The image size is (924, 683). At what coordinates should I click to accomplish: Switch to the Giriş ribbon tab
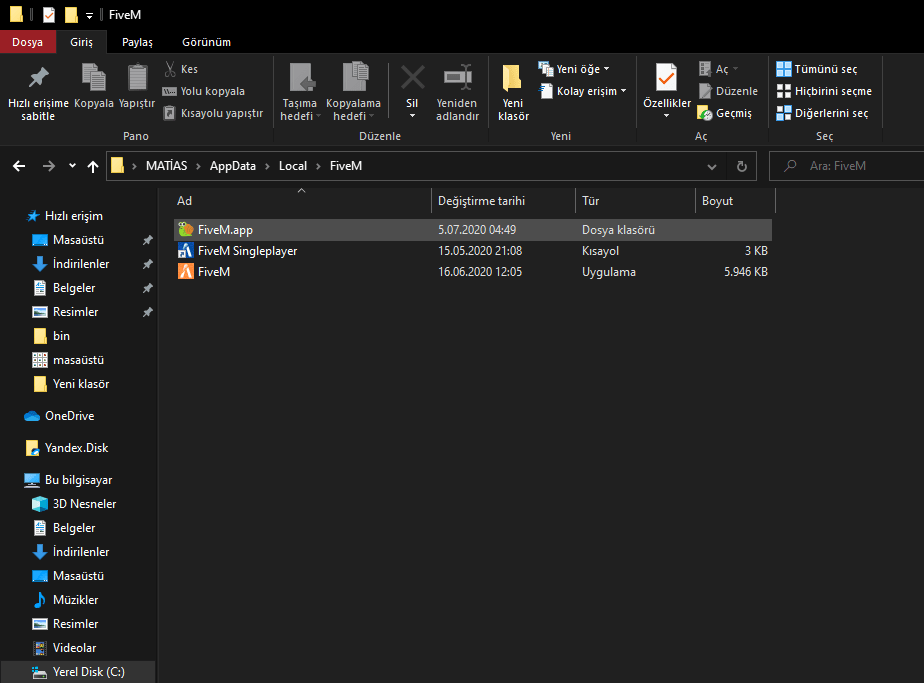click(x=81, y=42)
